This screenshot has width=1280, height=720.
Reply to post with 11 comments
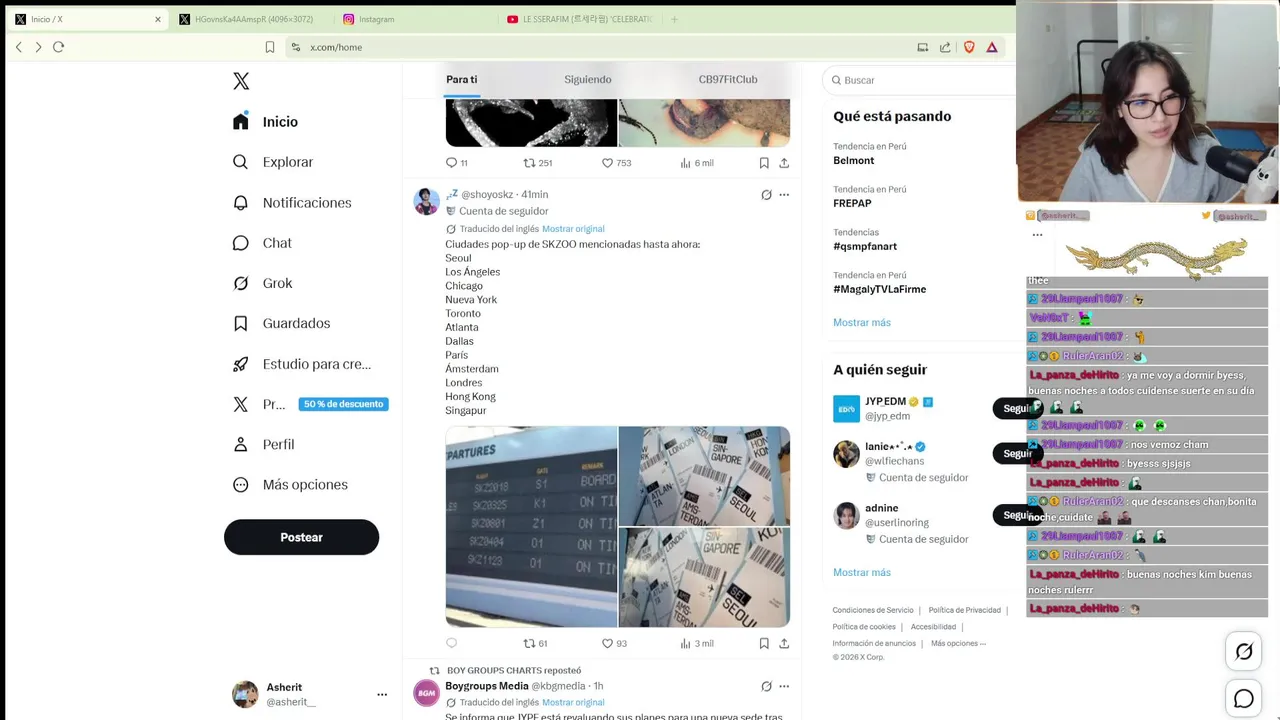point(456,163)
